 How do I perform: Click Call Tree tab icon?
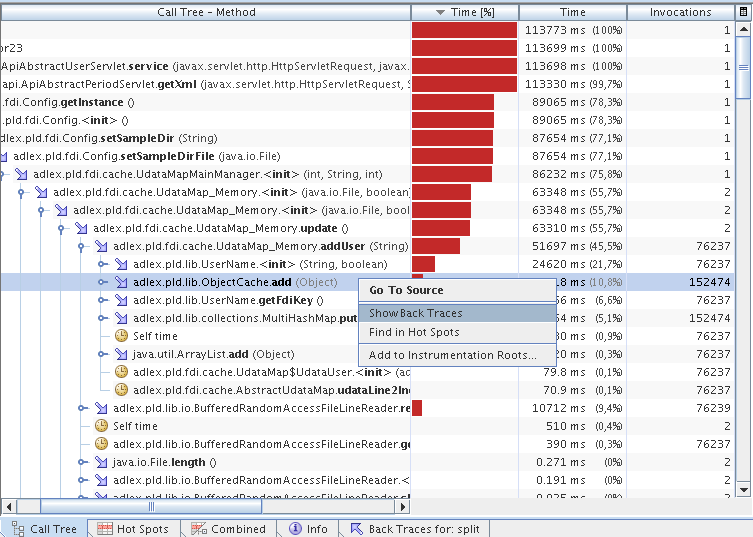click(x=18, y=529)
